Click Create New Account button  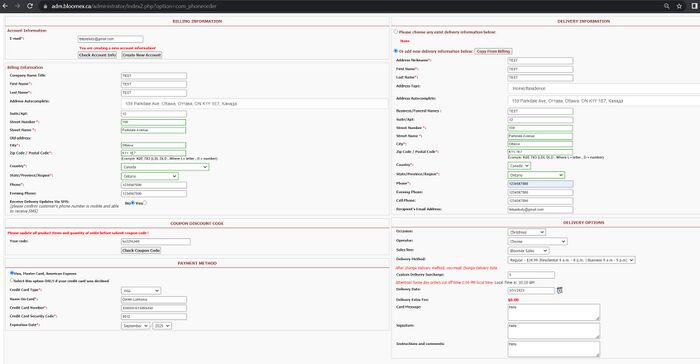click(x=142, y=55)
